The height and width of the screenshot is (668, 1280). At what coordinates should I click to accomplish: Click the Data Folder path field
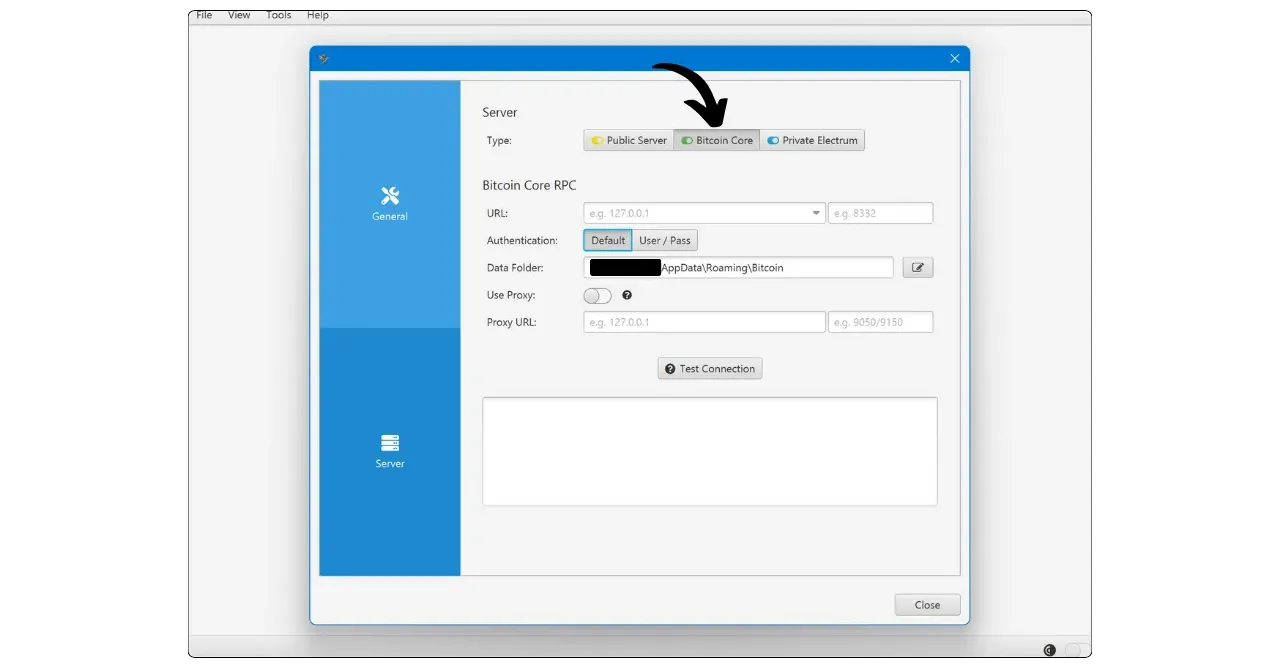pos(776,268)
